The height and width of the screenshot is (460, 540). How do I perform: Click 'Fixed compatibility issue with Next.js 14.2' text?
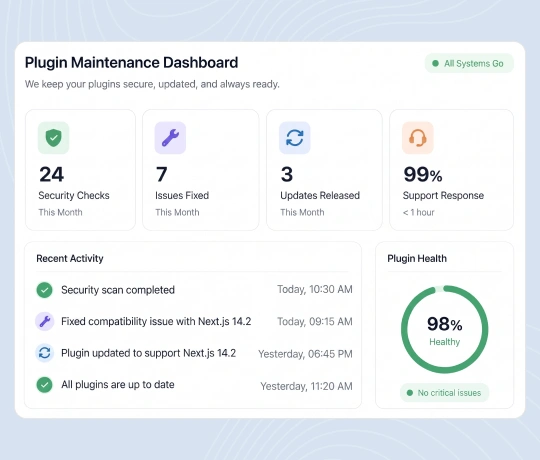(156, 322)
